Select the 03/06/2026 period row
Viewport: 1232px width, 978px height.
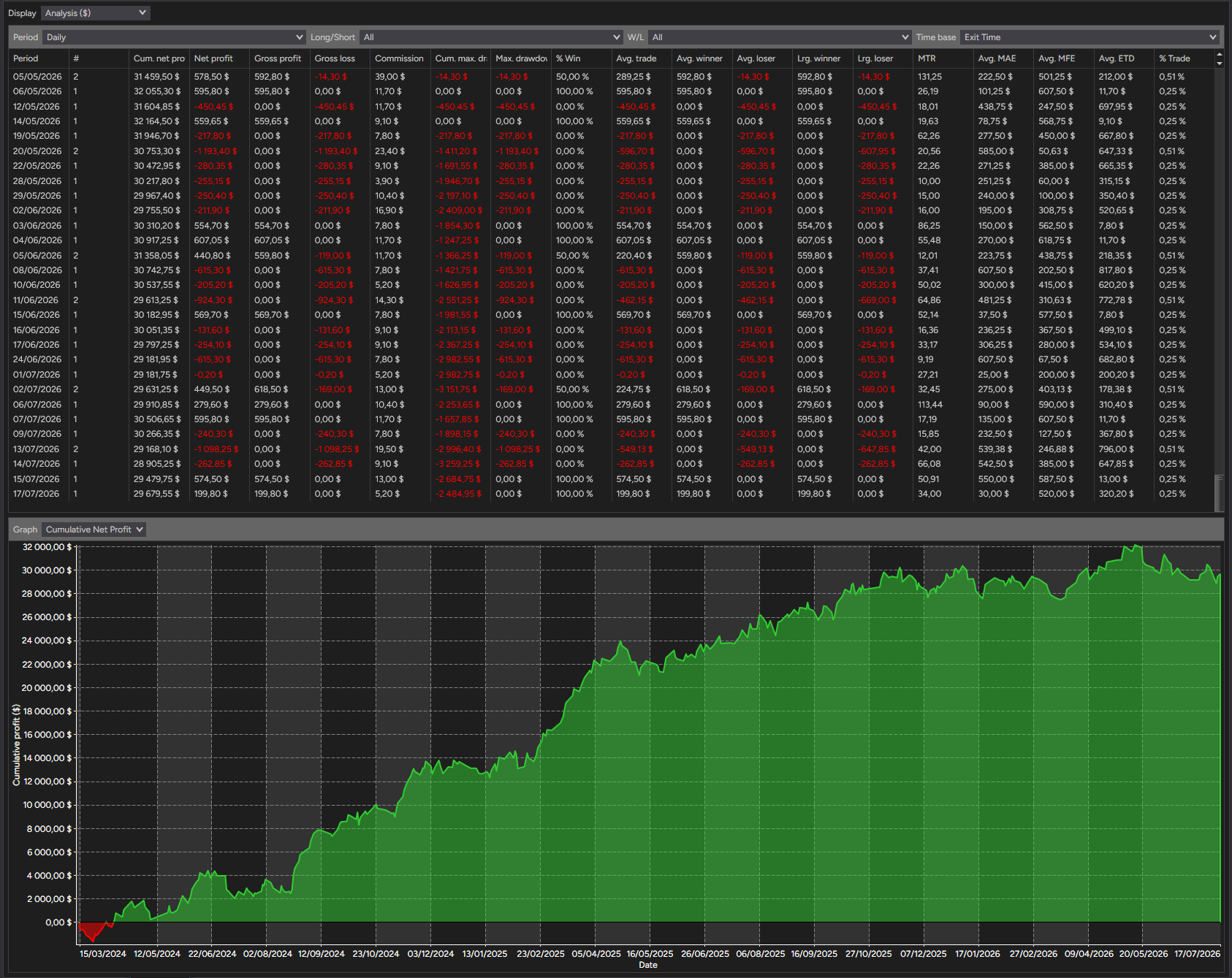[x=611, y=226]
